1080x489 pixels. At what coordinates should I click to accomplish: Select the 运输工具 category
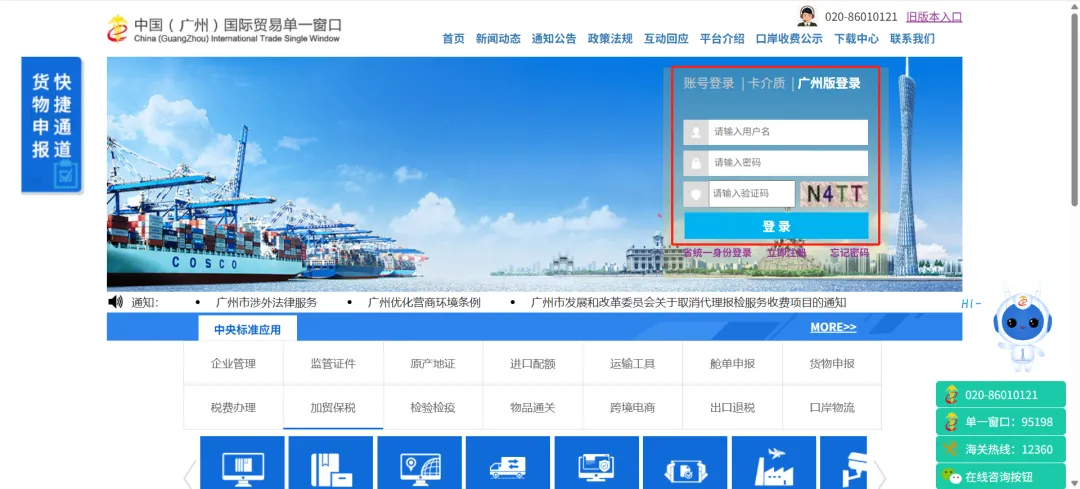pos(632,364)
